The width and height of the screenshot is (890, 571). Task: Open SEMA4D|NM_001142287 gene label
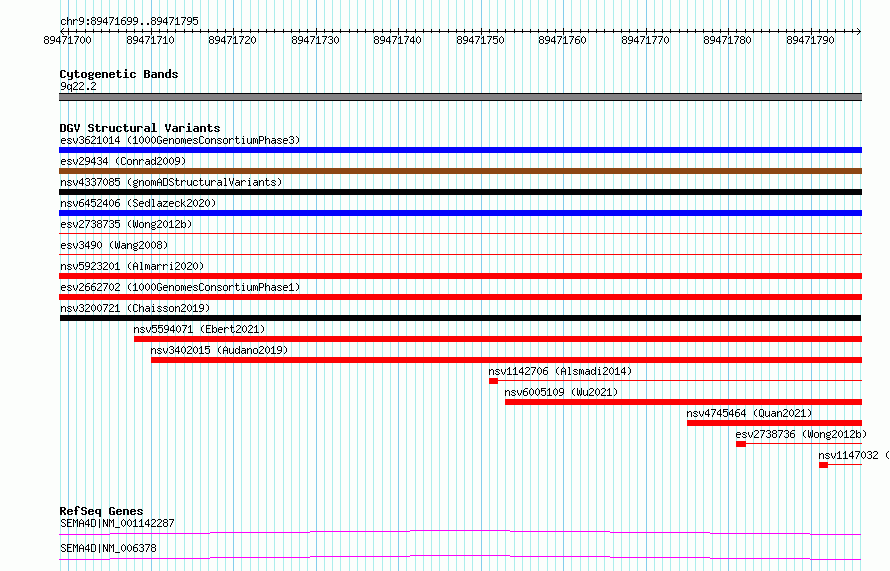pyautogui.click(x=117, y=523)
